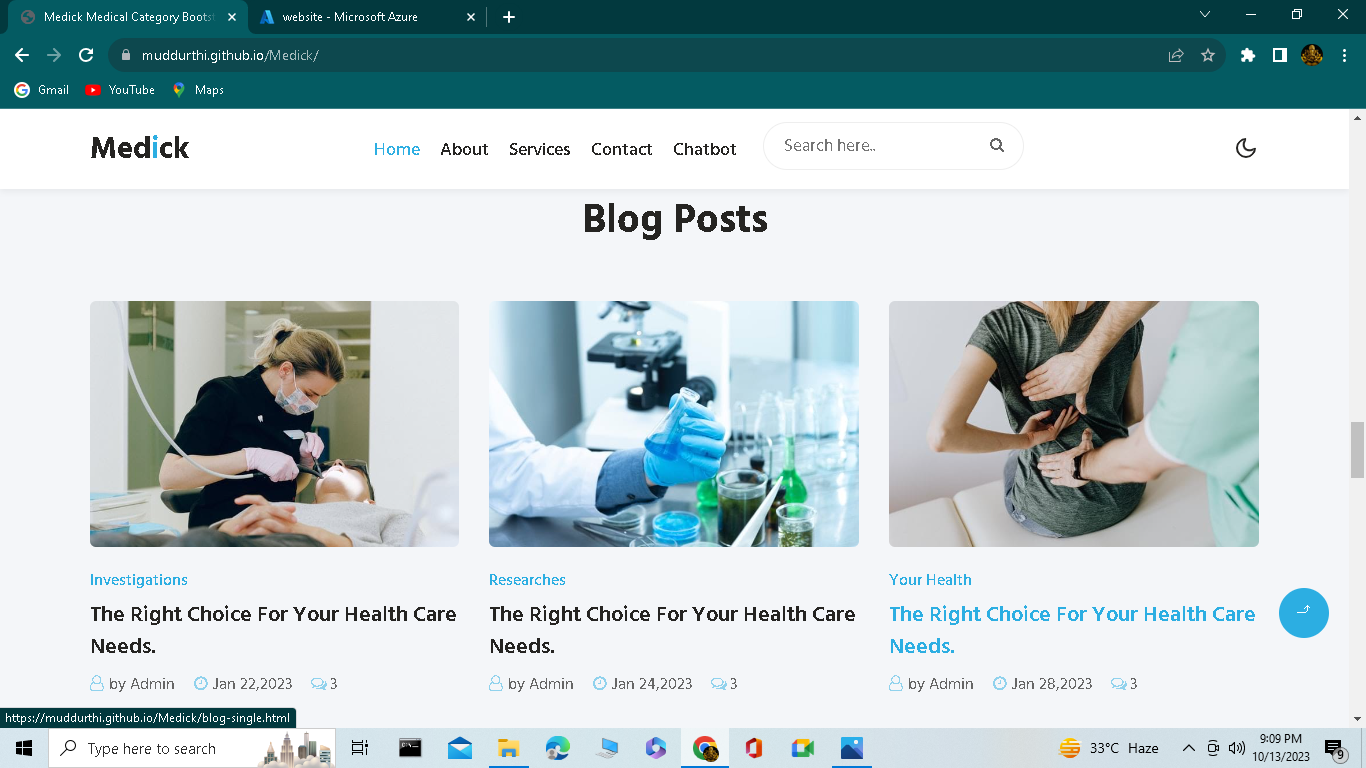This screenshot has width=1366, height=768.
Task: Open Opera browser from the taskbar
Action: (753, 747)
